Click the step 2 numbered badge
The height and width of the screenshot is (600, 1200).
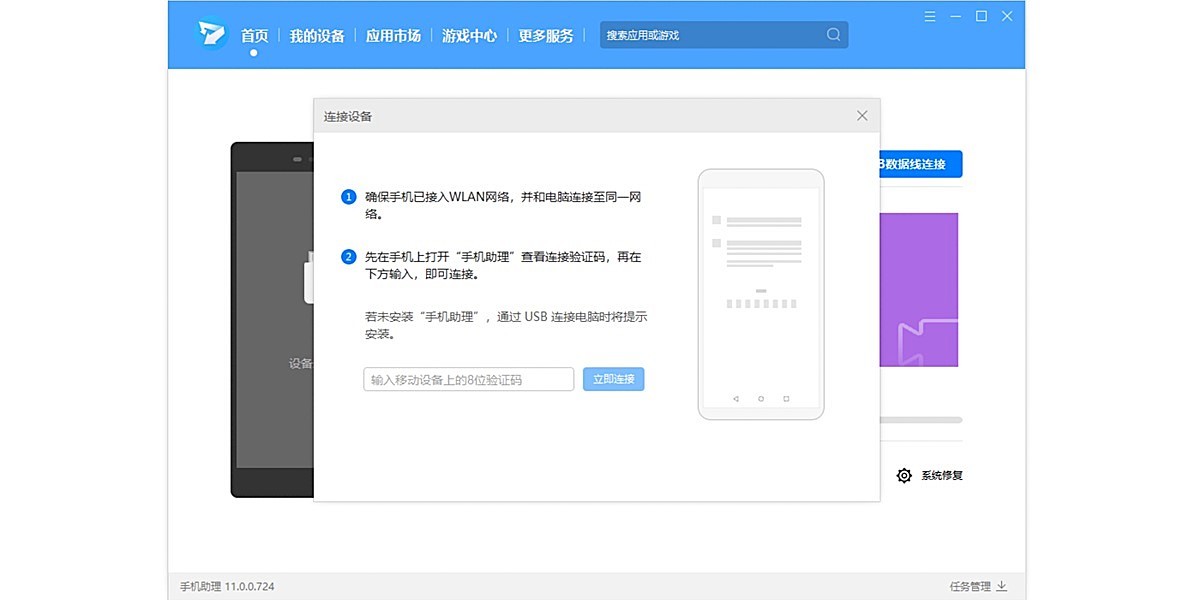click(x=348, y=256)
